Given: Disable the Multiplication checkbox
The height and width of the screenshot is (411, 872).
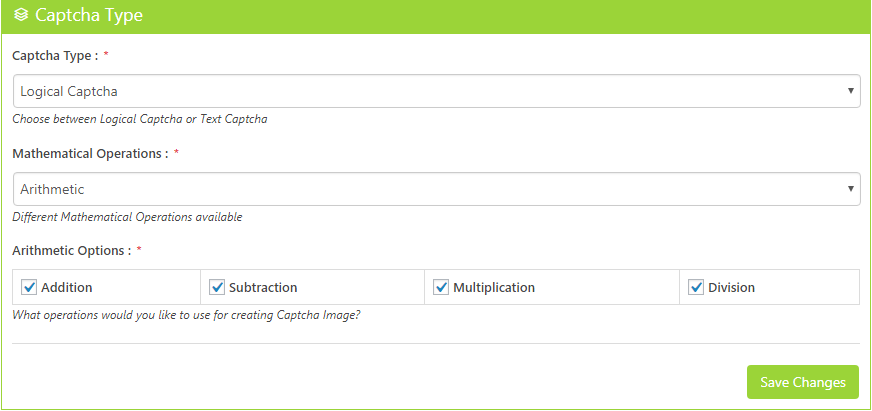Looking at the screenshot, I should (x=441, y=287).
